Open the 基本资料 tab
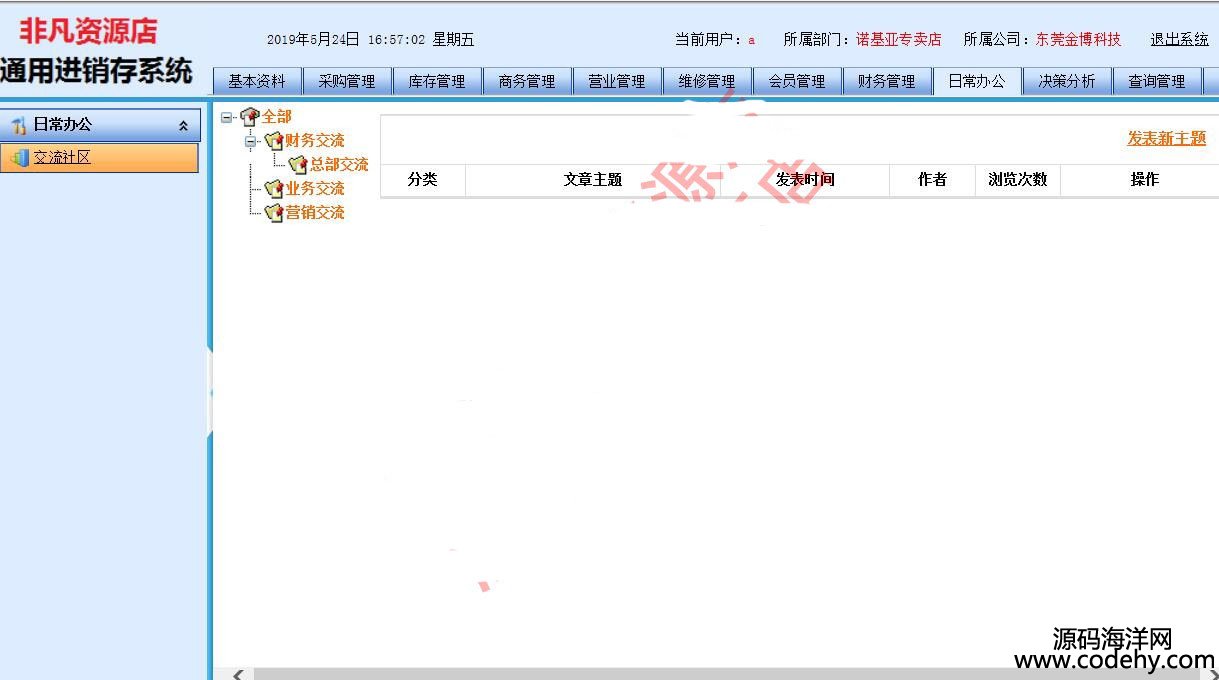Image resolution: width=1219 pixels, height=680 pixels. point(257,82)
